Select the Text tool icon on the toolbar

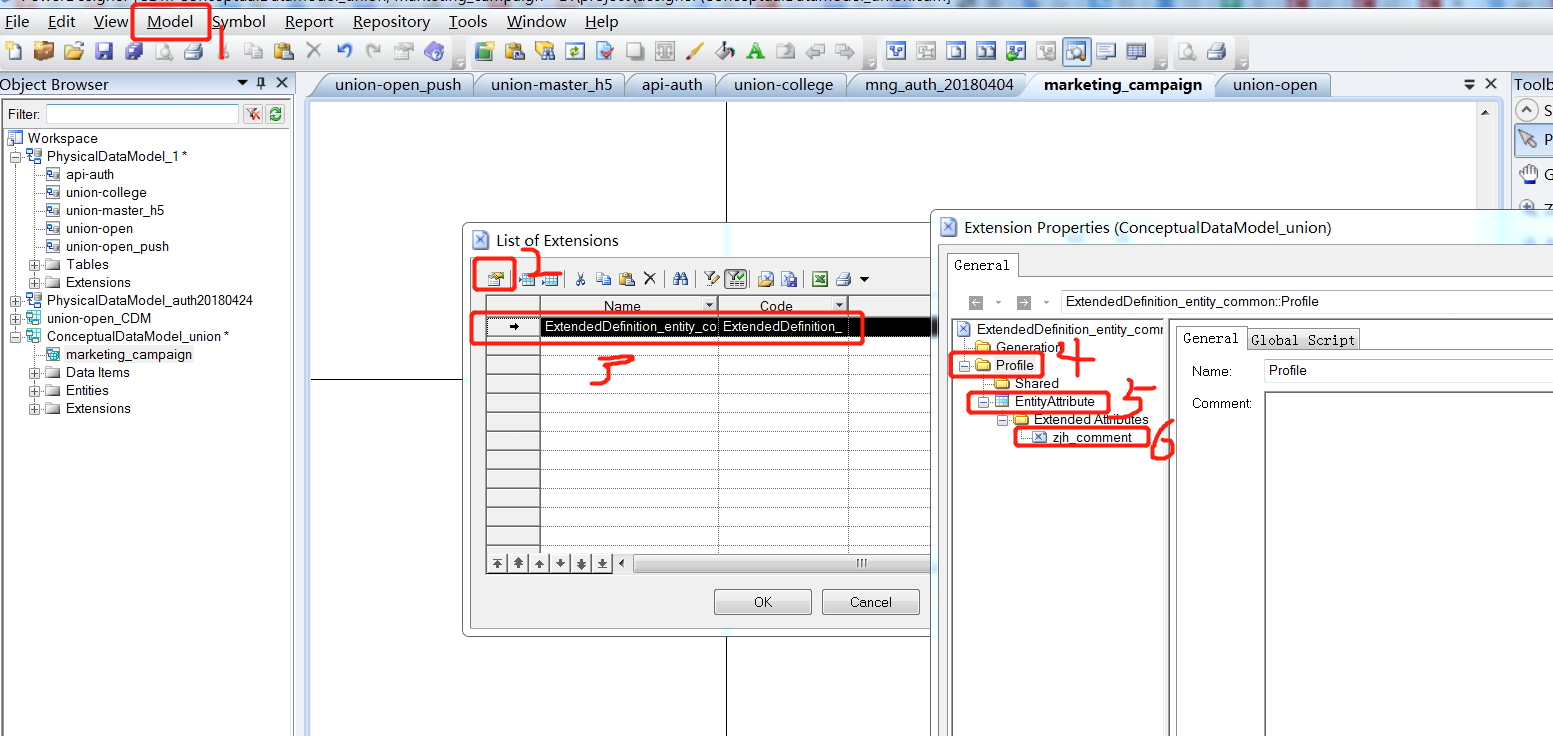[x=754, y=50]
